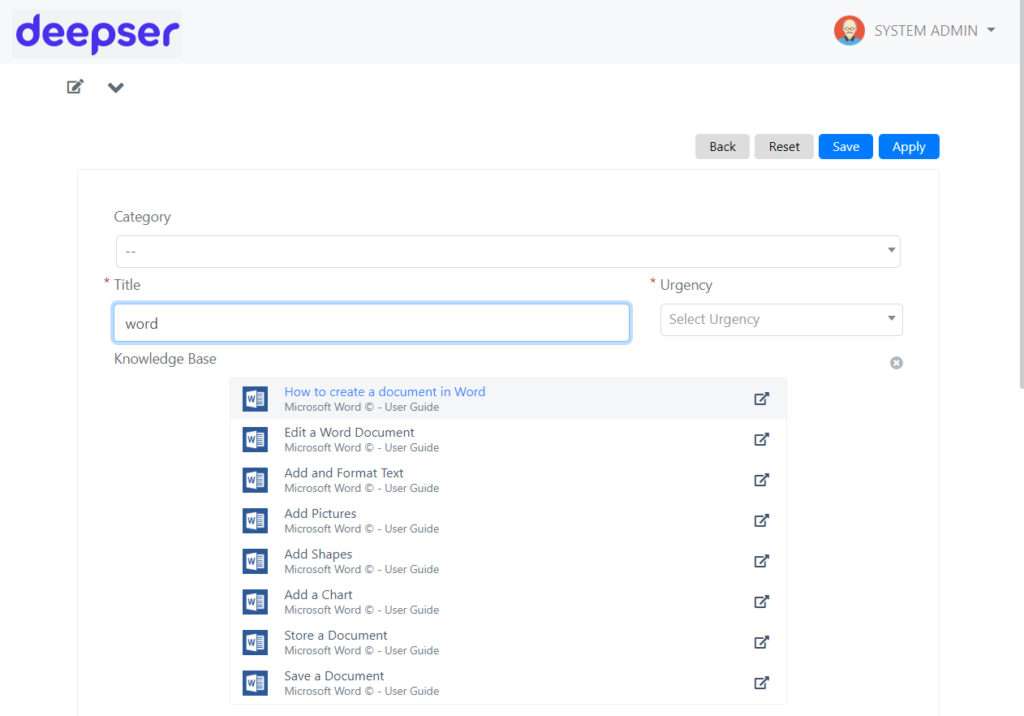This screenshot has height=716, width=1024.
Task: Click the SYSTEM ADMIN username text
Action: 925,31
